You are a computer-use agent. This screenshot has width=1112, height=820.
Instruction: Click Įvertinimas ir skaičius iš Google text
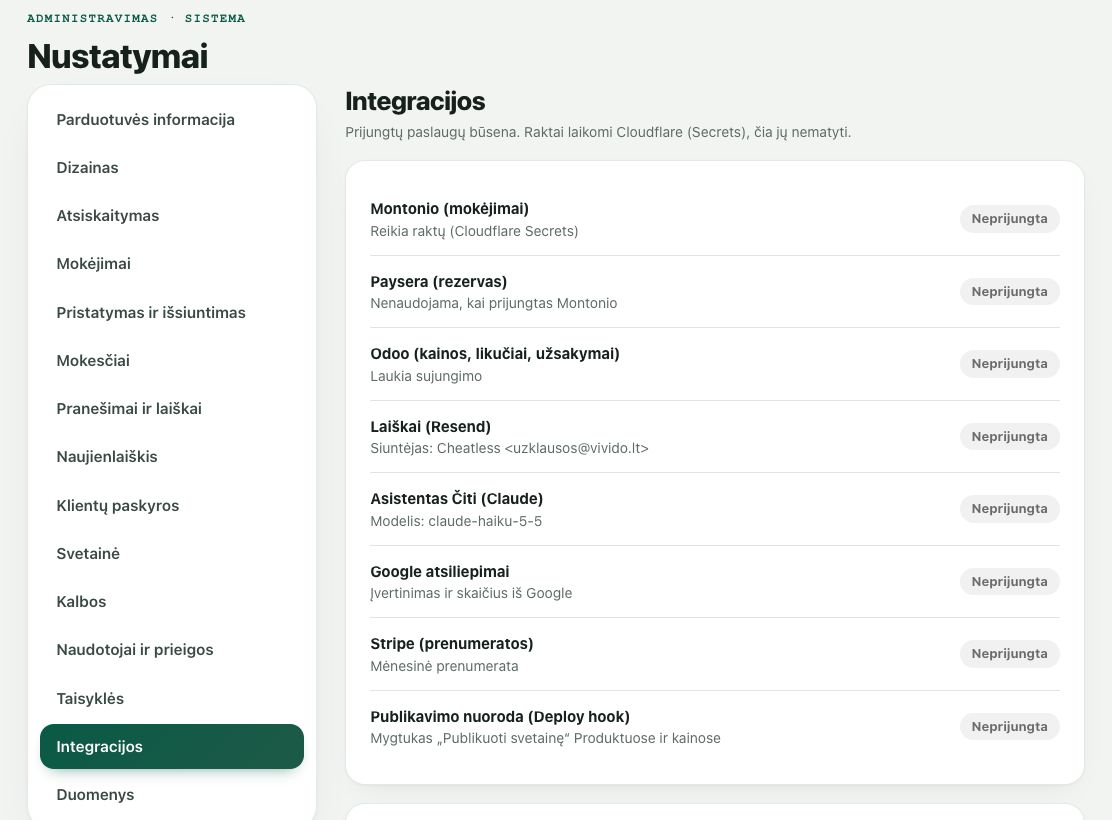[471, 594]
